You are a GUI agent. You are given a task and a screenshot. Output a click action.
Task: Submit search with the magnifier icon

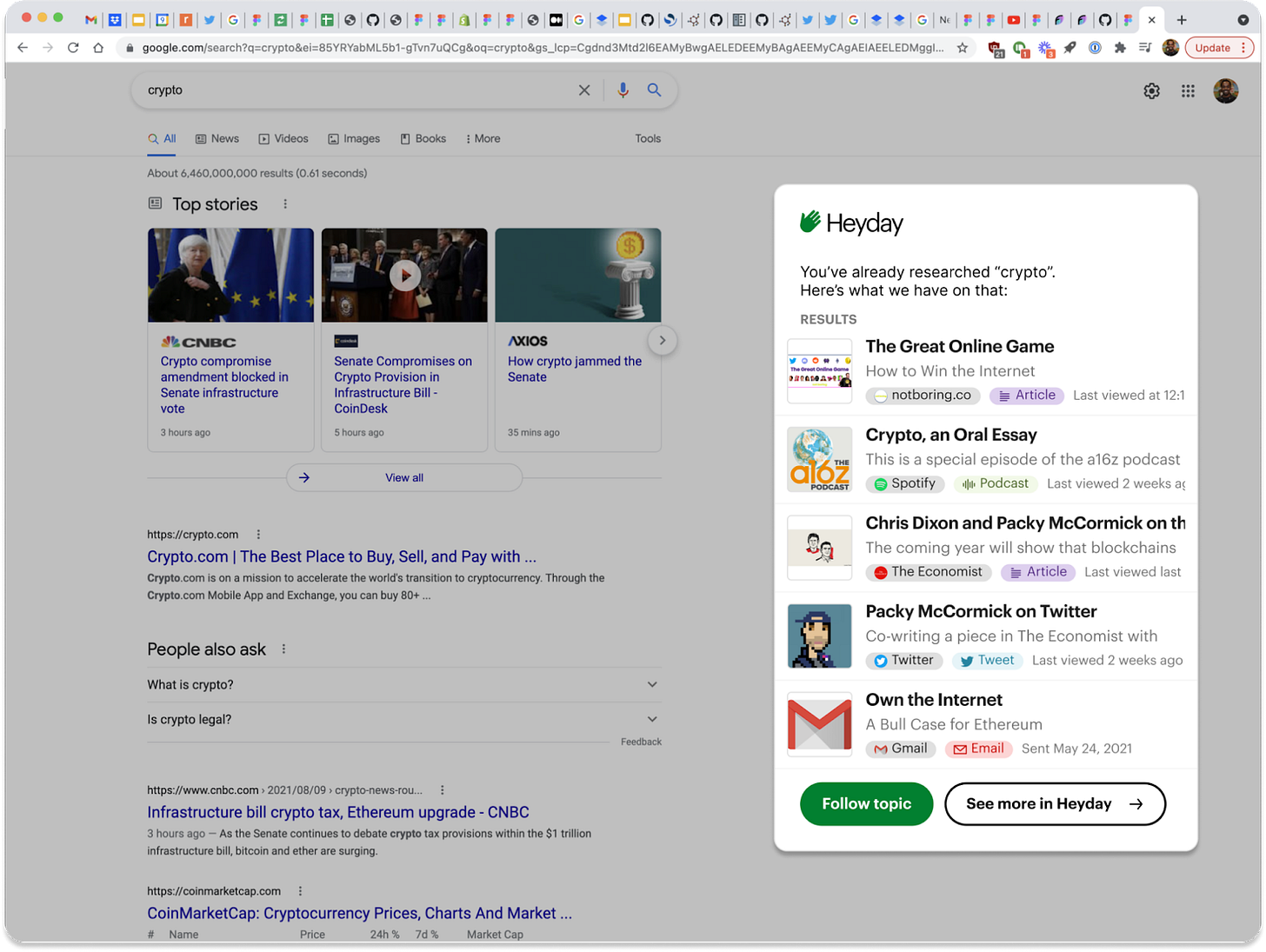click(x=654, y=90)
